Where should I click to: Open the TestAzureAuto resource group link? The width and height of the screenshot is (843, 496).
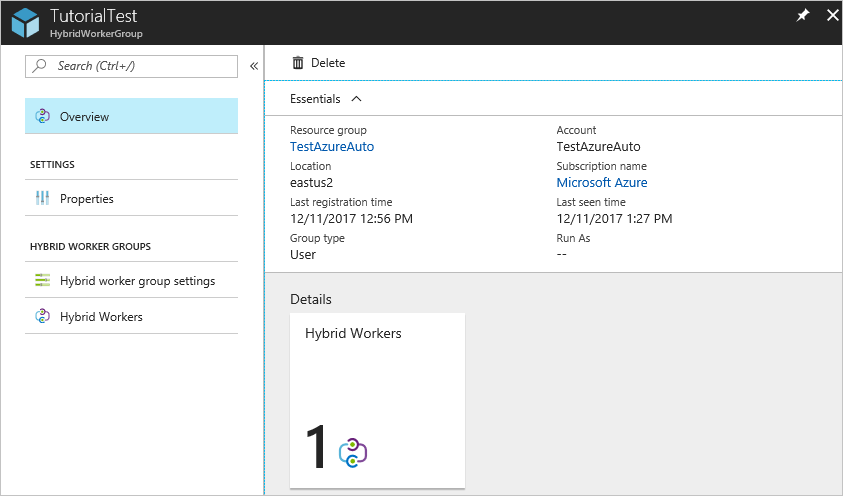(332, 147)
